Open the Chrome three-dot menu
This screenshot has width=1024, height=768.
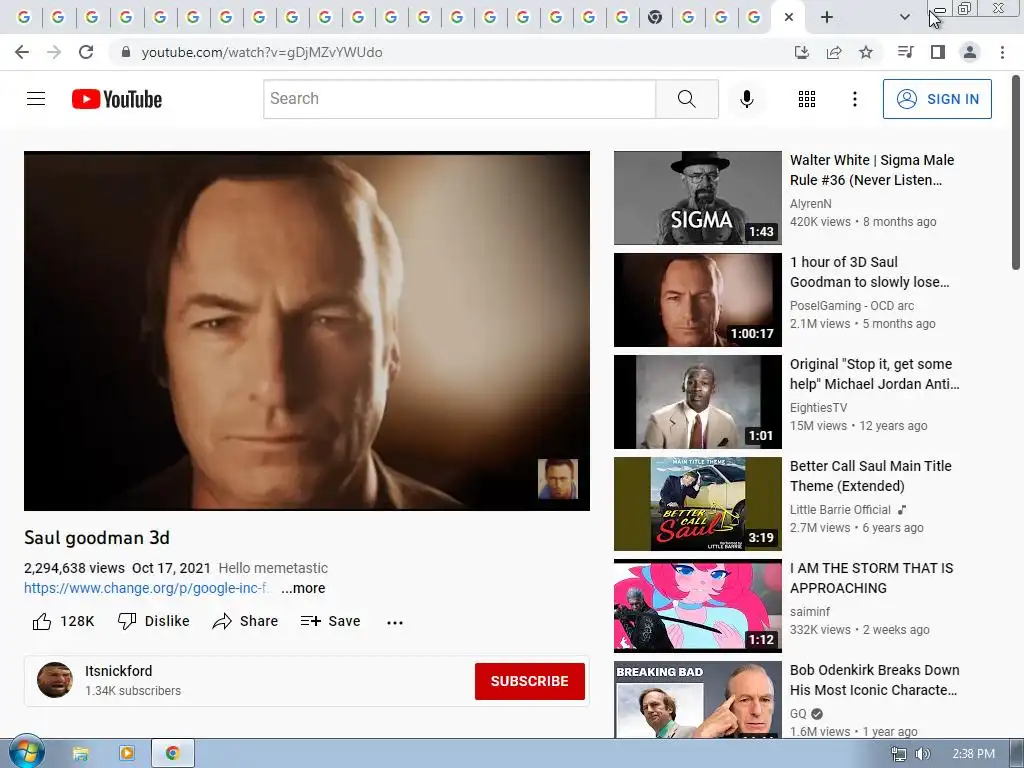tap(1002, 52)
